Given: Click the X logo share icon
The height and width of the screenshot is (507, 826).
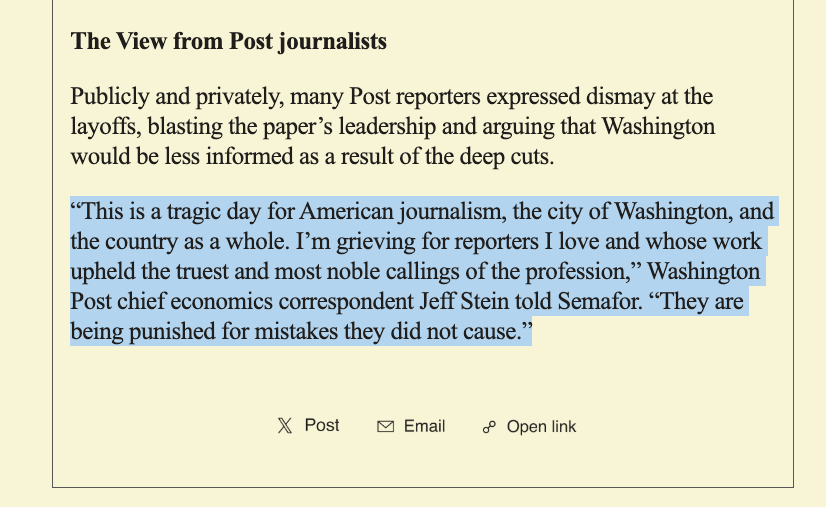Looking at the screenshot, I should click(285, 426).
